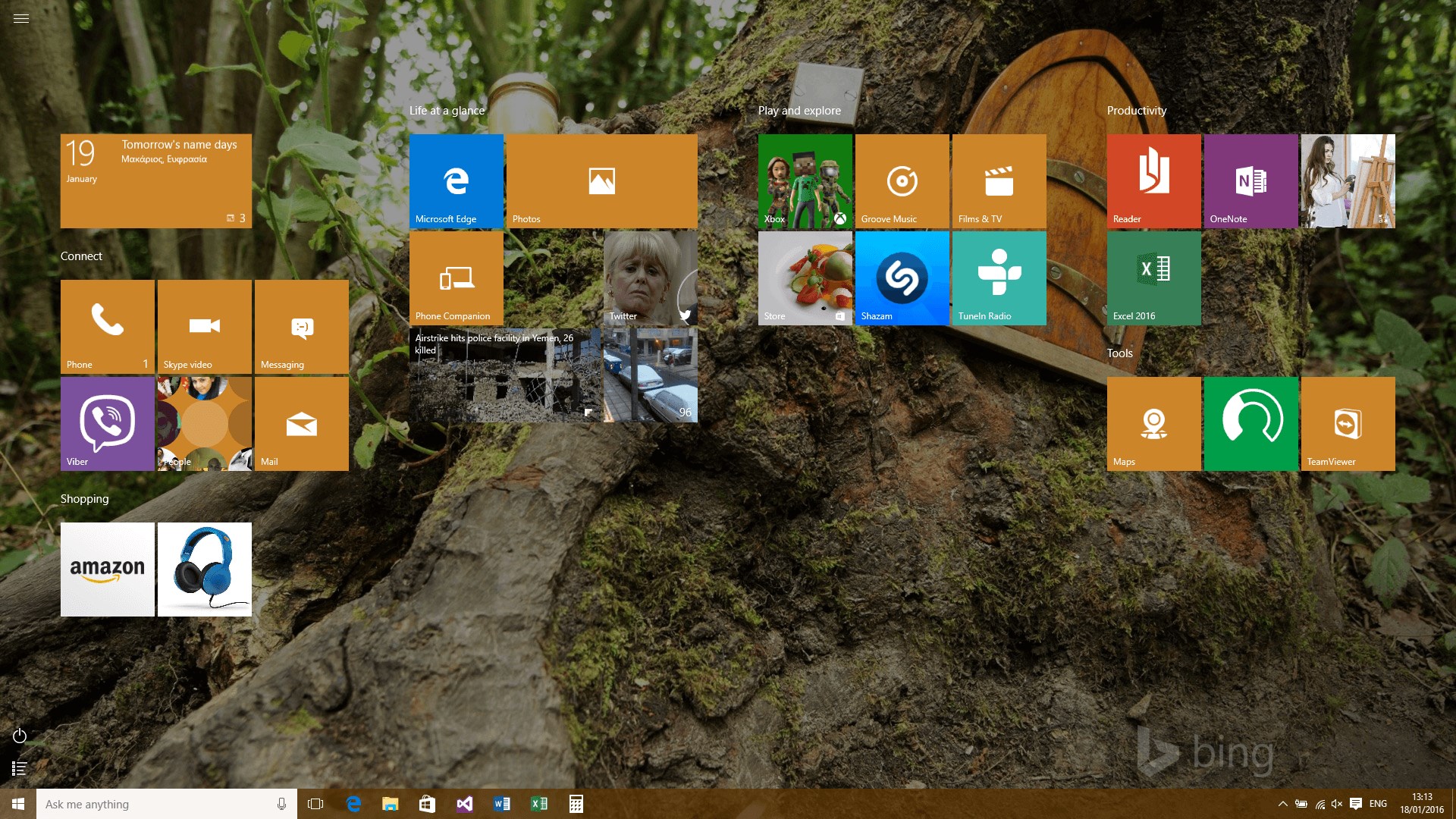
Task: Open the Yemen airstrike news tile
Action: pos(504,375)
